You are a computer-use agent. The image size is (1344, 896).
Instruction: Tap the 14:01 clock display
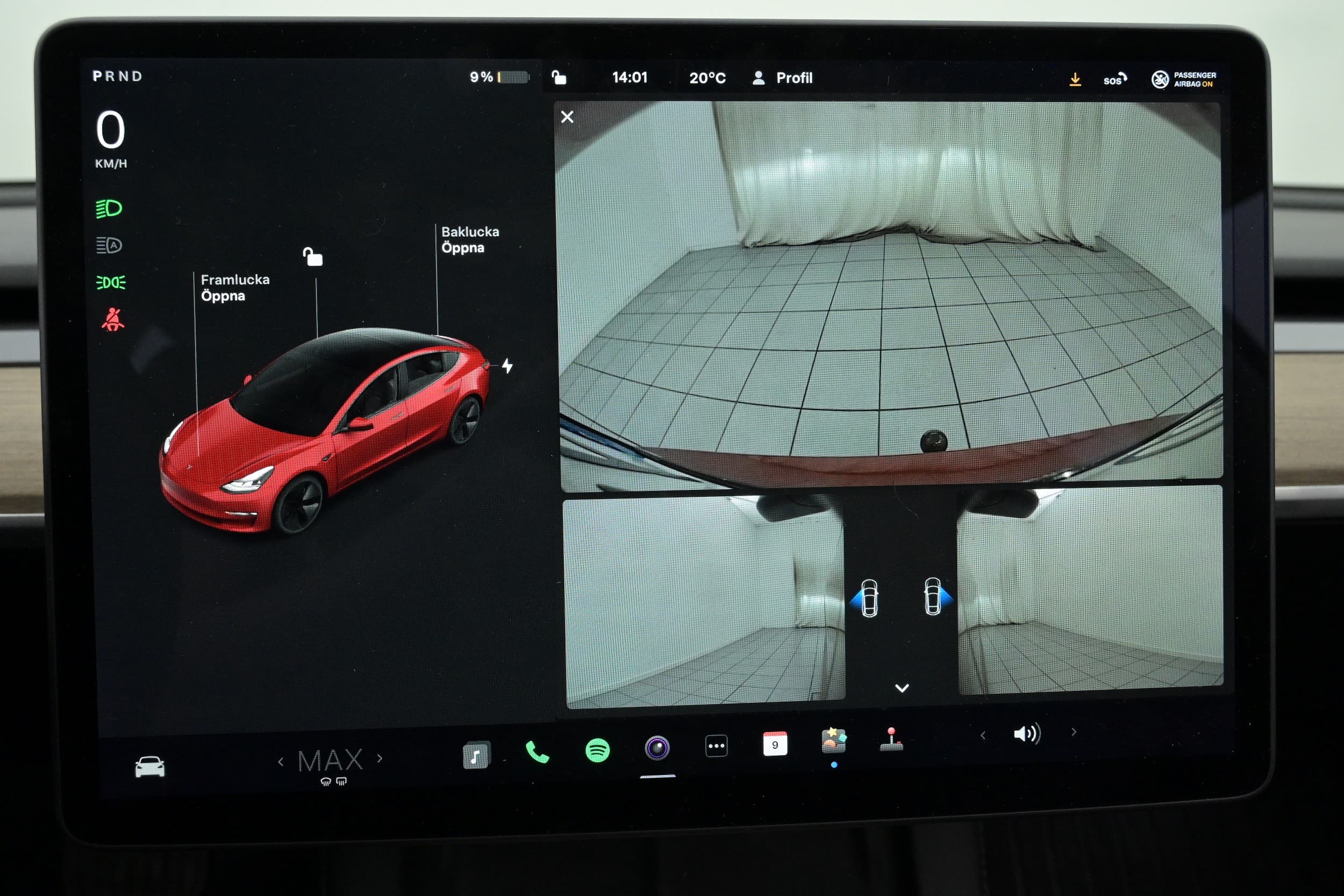coord(629,77)
